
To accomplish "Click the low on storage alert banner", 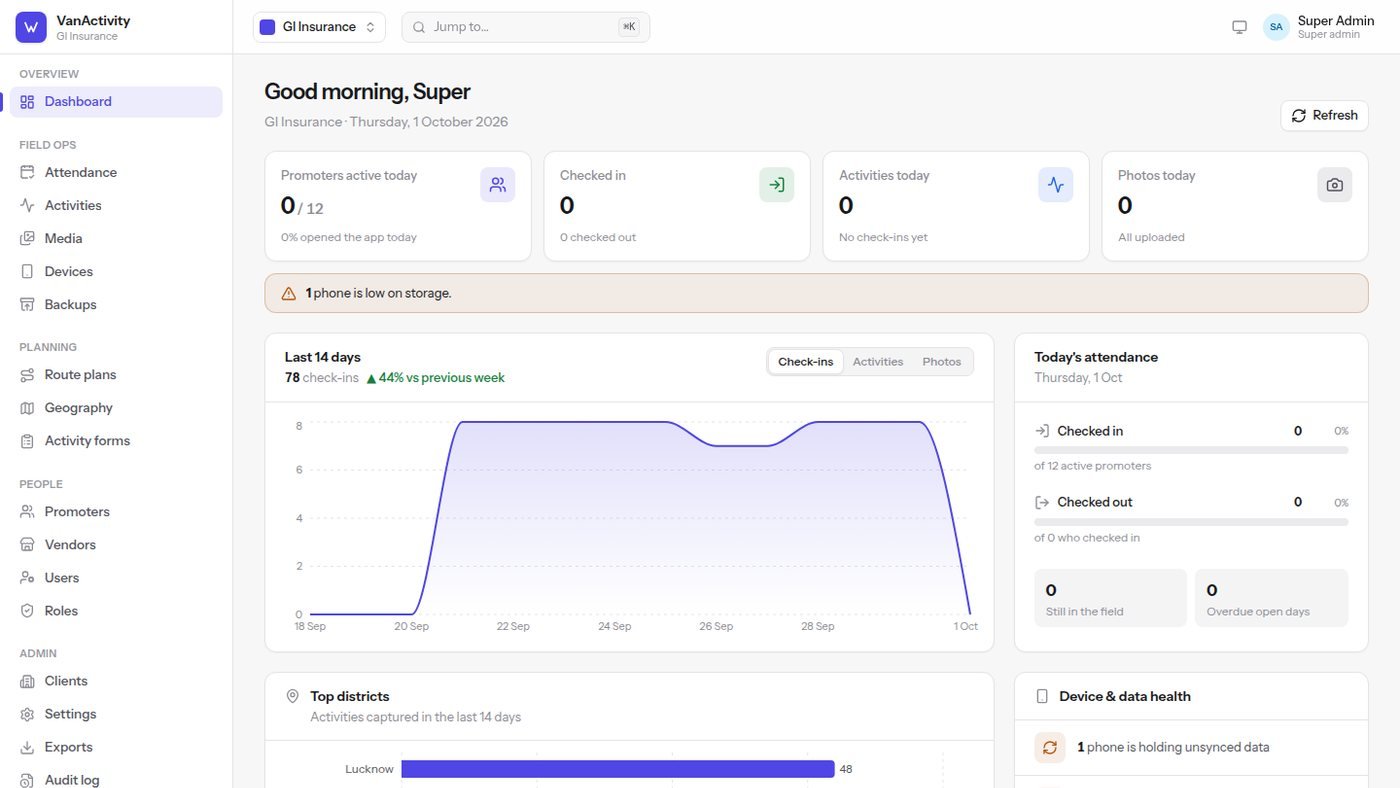I will [x=816, y=294].
